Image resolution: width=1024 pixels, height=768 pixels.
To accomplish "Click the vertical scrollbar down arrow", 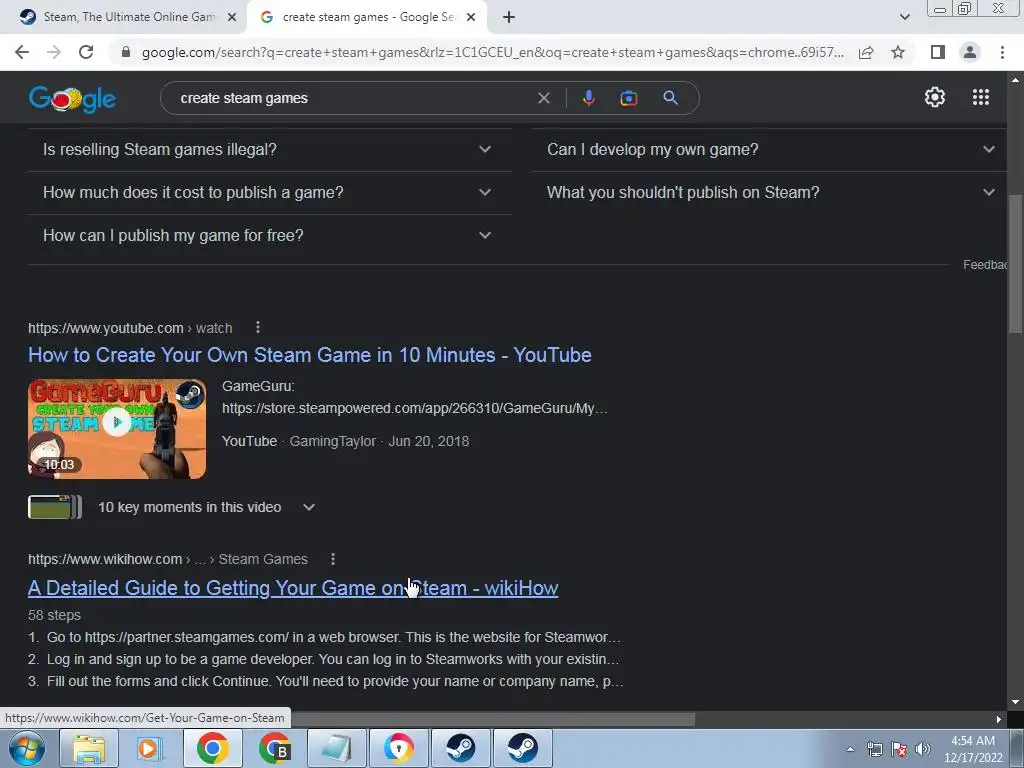I will click(x=1015, y=702).
